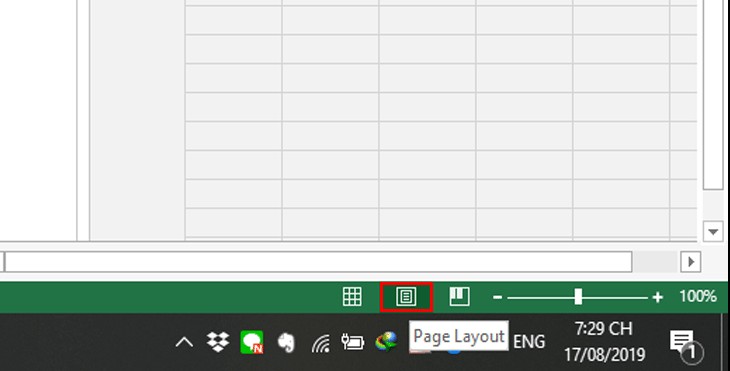Screen dimensions: 730x371
Task: Open LINE green chat tray icon
Action: coord(252,342)
